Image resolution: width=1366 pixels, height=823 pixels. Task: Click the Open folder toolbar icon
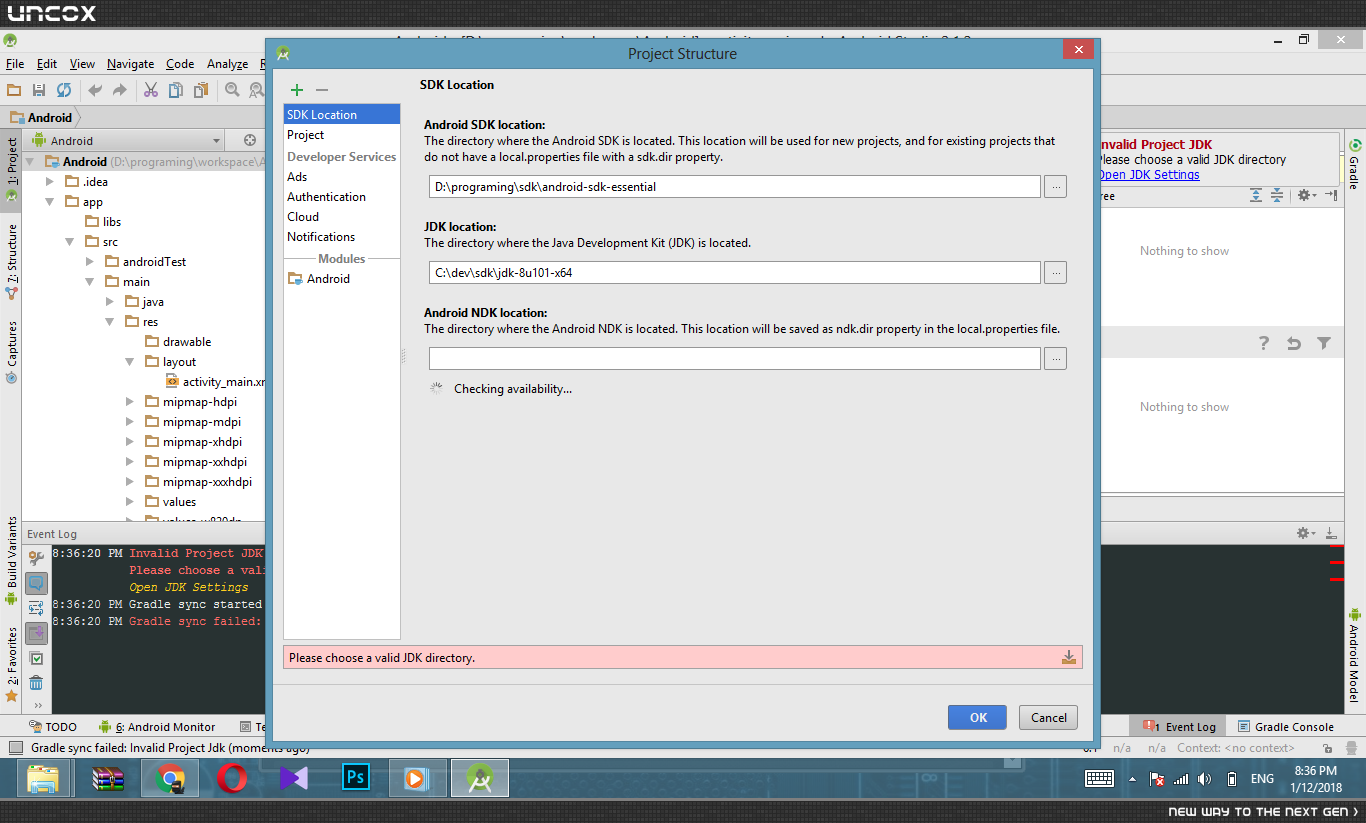tap(14, 90)
